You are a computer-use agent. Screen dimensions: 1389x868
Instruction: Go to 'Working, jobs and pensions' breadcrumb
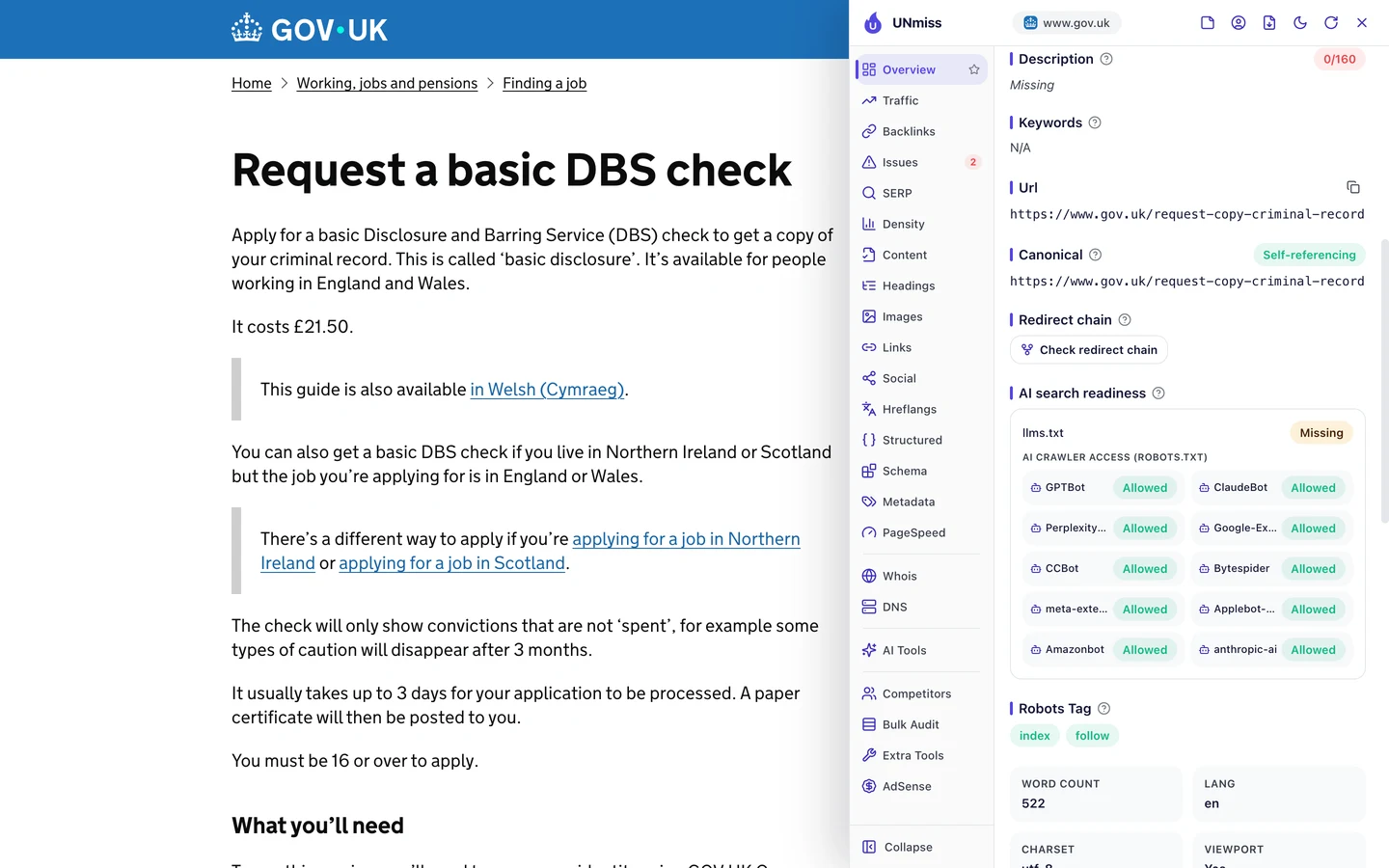point(387,83)
